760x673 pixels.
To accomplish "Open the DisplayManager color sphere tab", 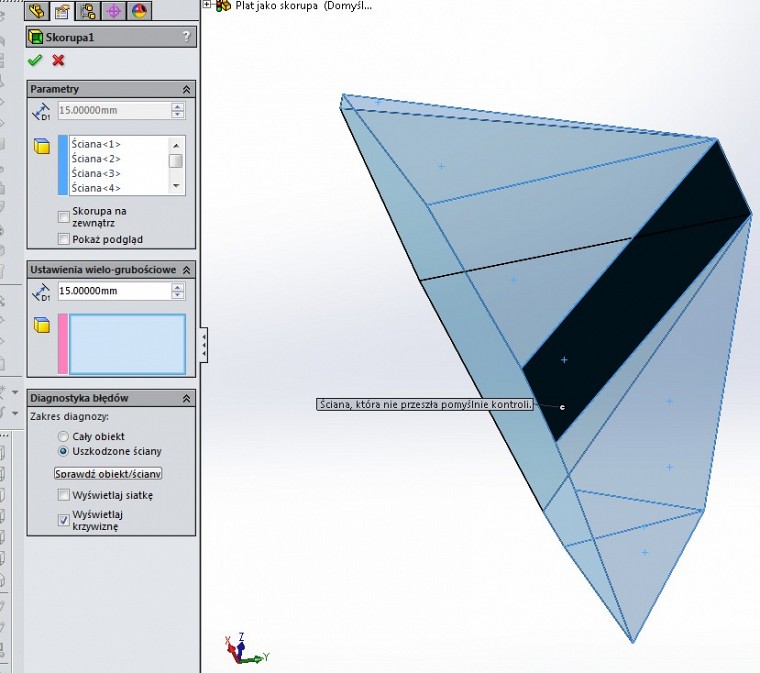I will tap(137, 12).
